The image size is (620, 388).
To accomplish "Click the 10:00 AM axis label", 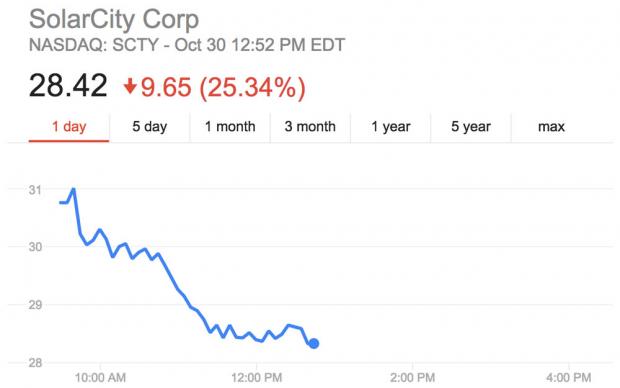I will click(100, 378).
